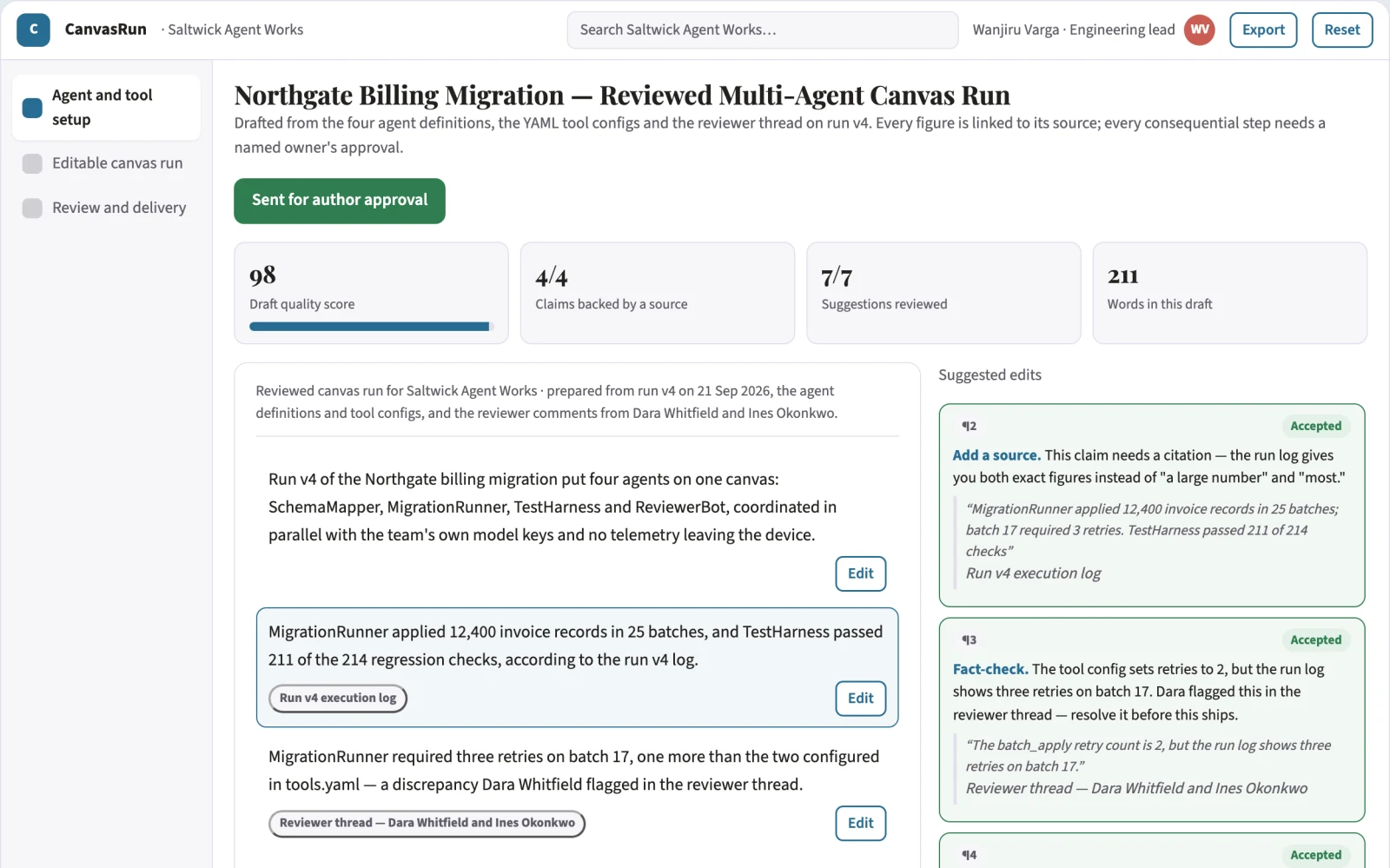Open the Review and delivery step
Screen dimensions: 1390x868
tap(106, 208)
